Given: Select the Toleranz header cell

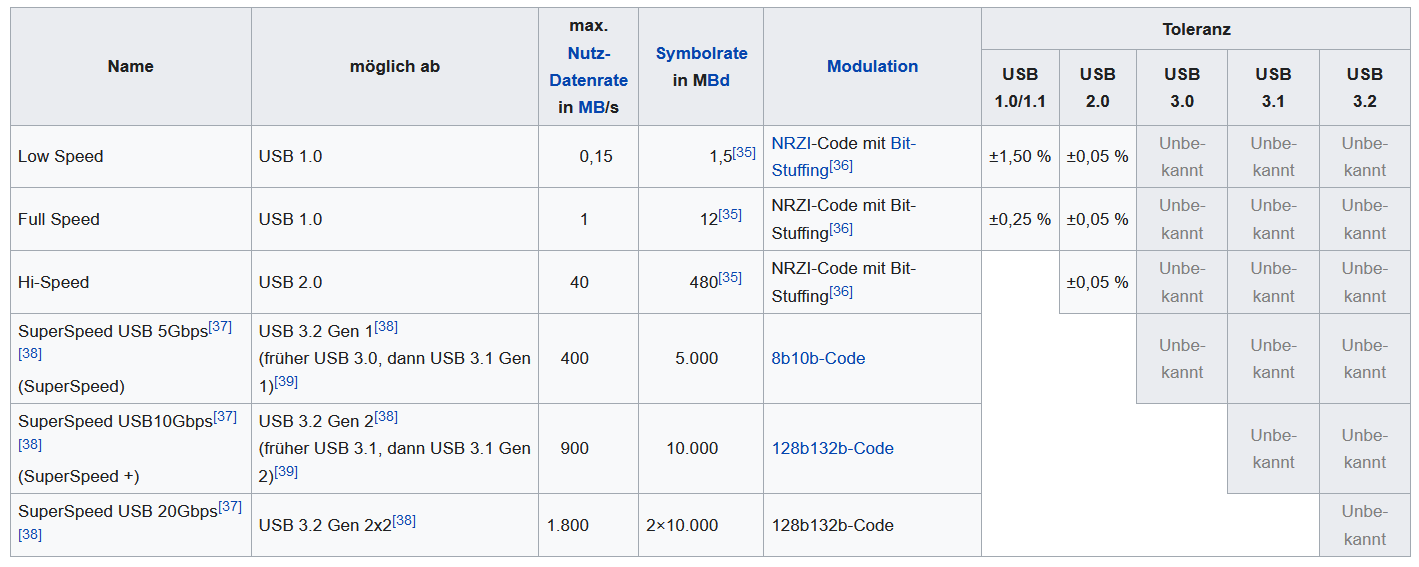Looking at the screenshot, I should coord(1196,29).
